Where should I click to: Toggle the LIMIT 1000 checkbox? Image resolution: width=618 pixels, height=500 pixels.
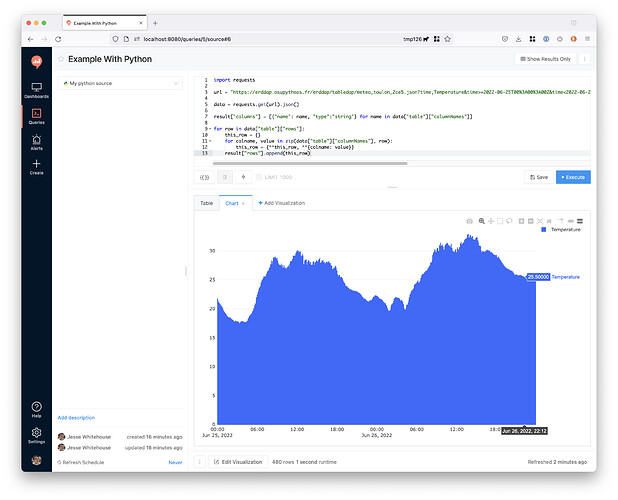[259, 177]
